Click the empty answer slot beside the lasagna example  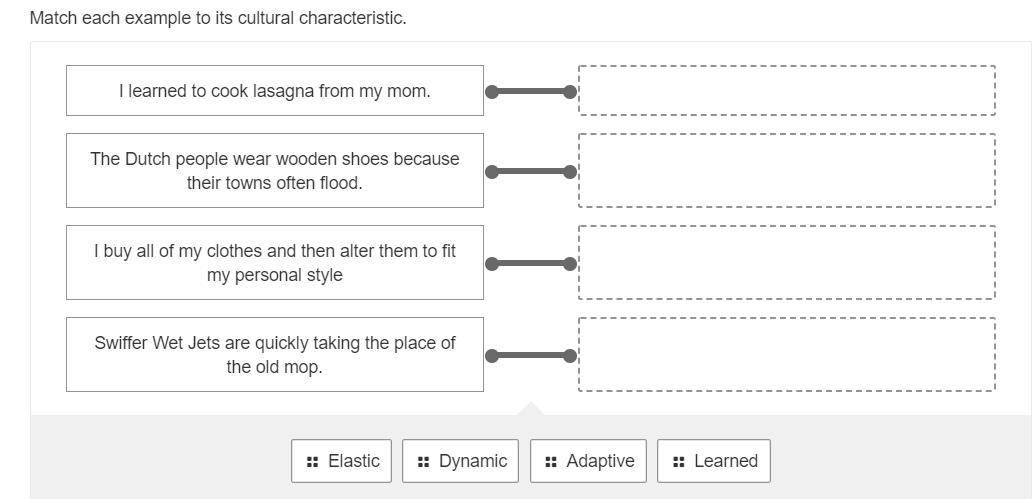point(786,91)
